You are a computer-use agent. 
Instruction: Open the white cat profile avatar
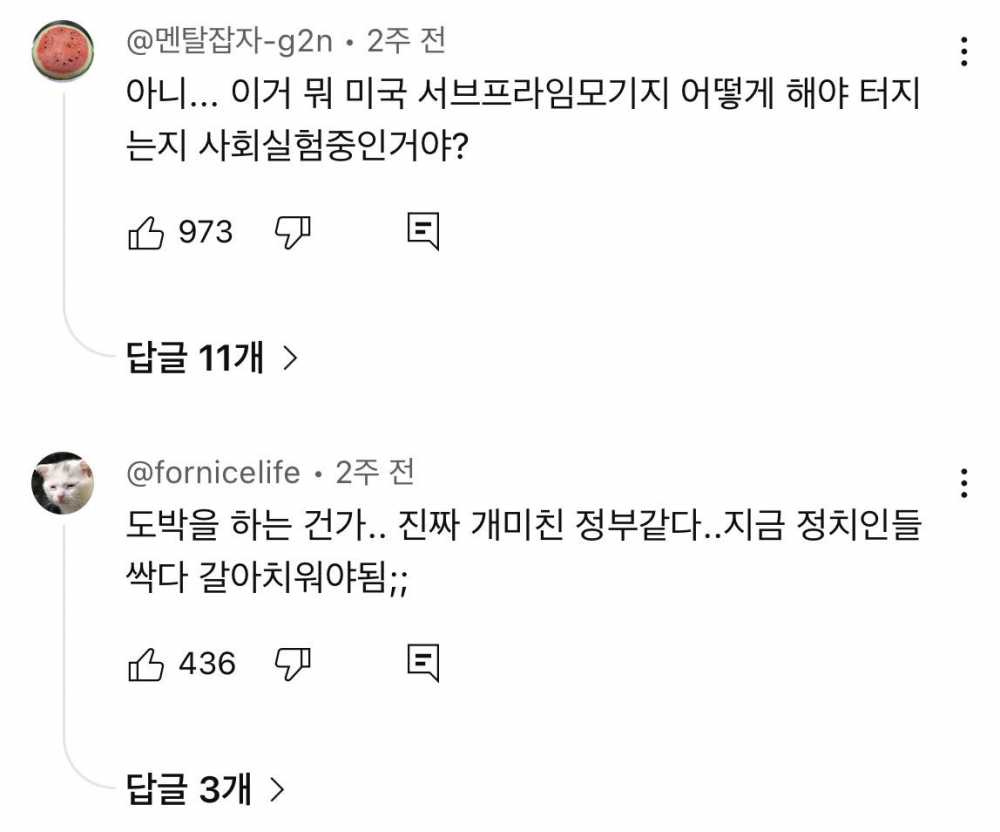click(63, 482)
